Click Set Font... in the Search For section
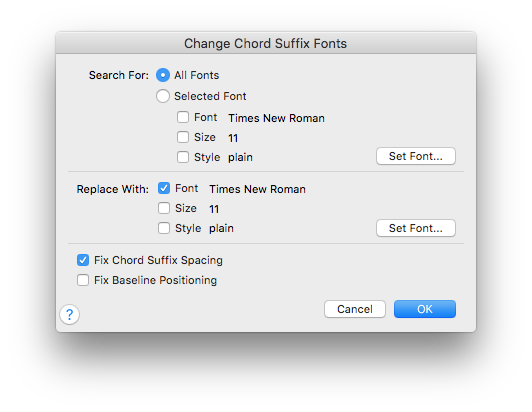 416,156
